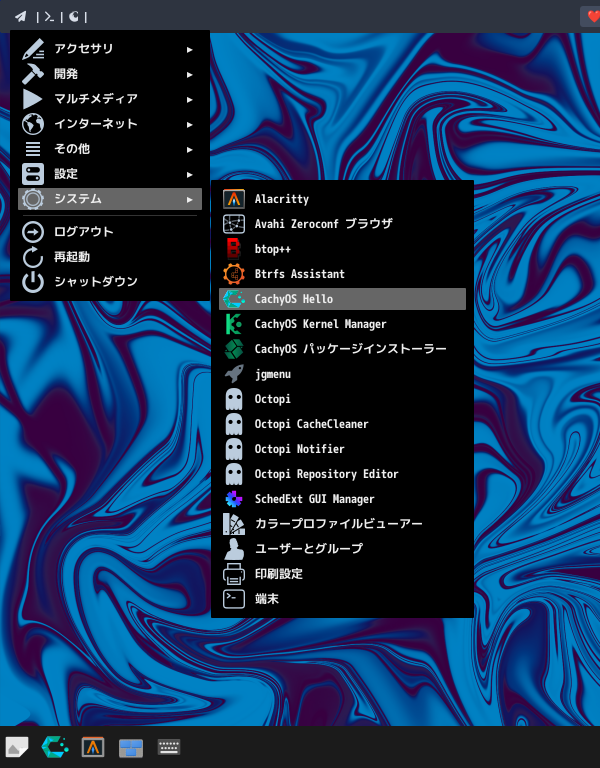600x768 pixels.
Task: Click the Alacritty icon in bottom taskbar
Action: 93,747
